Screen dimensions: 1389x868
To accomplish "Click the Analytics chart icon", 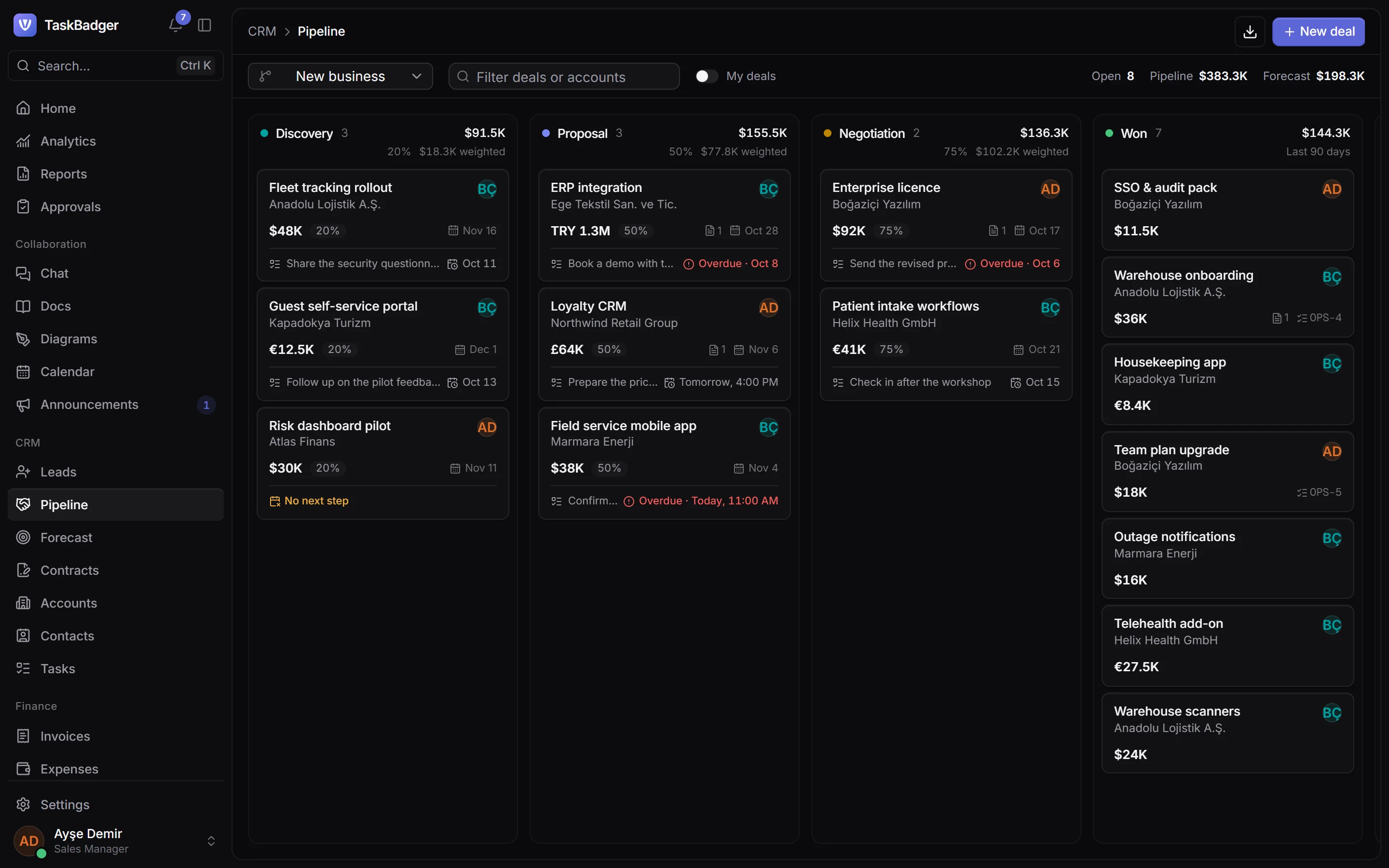I will click(23, 141).
